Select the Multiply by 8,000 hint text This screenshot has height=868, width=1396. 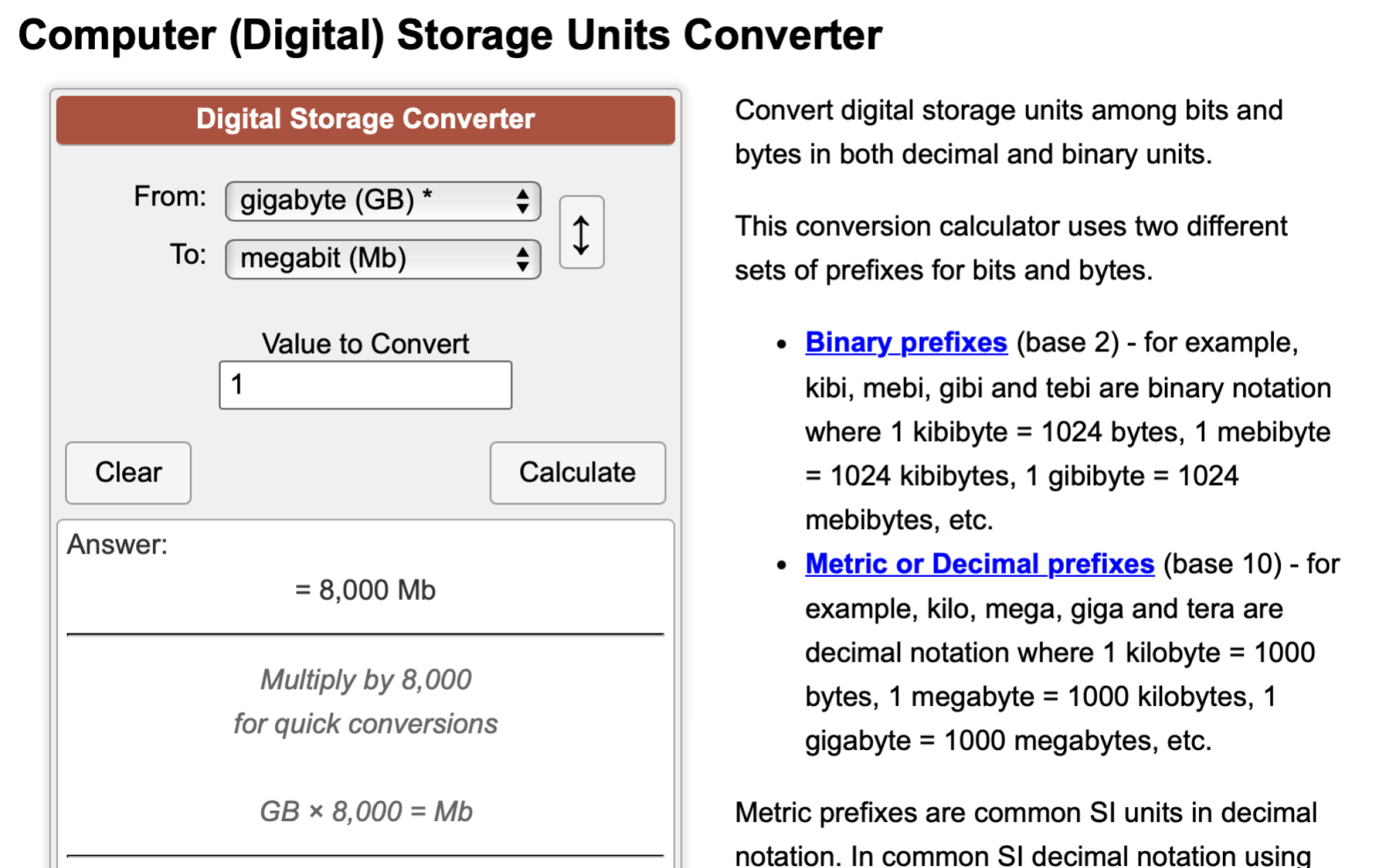pyautogui.click(x=366, y=680)
